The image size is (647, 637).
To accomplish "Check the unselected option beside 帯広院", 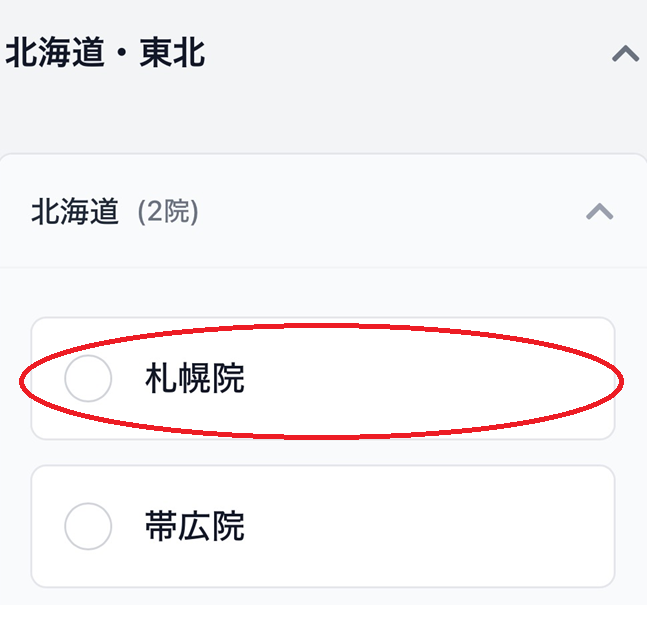I will [88, 526].
